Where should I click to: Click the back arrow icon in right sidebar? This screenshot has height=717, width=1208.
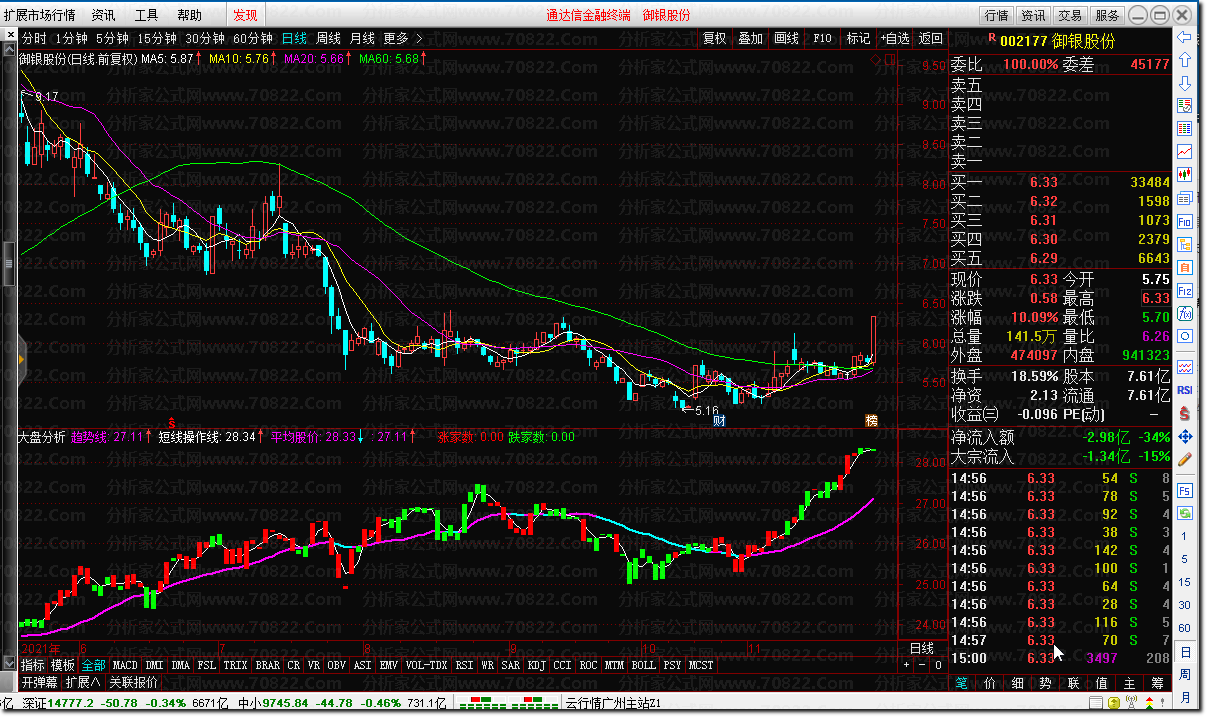1185,38
